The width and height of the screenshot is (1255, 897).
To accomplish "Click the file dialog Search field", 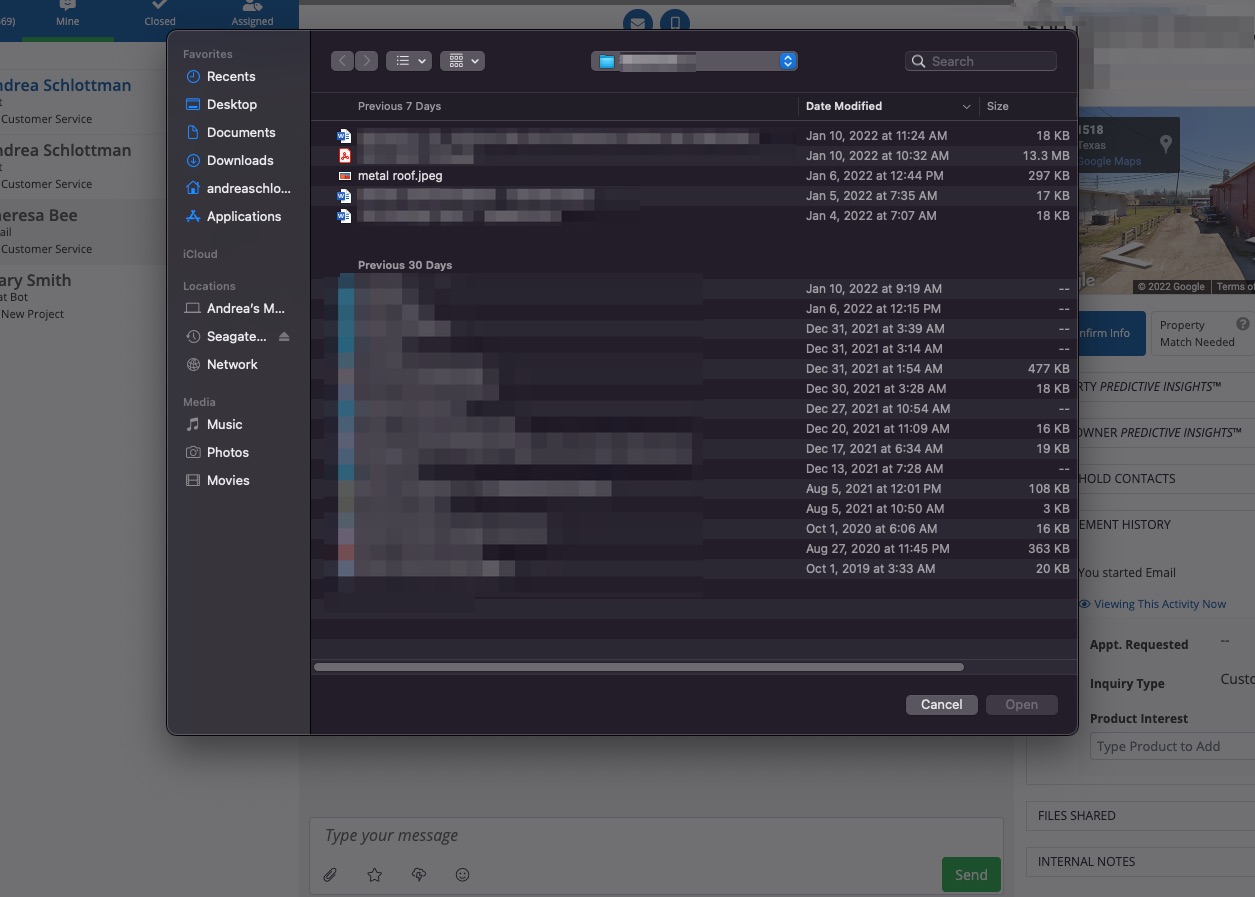I will (x=990, y=61).
